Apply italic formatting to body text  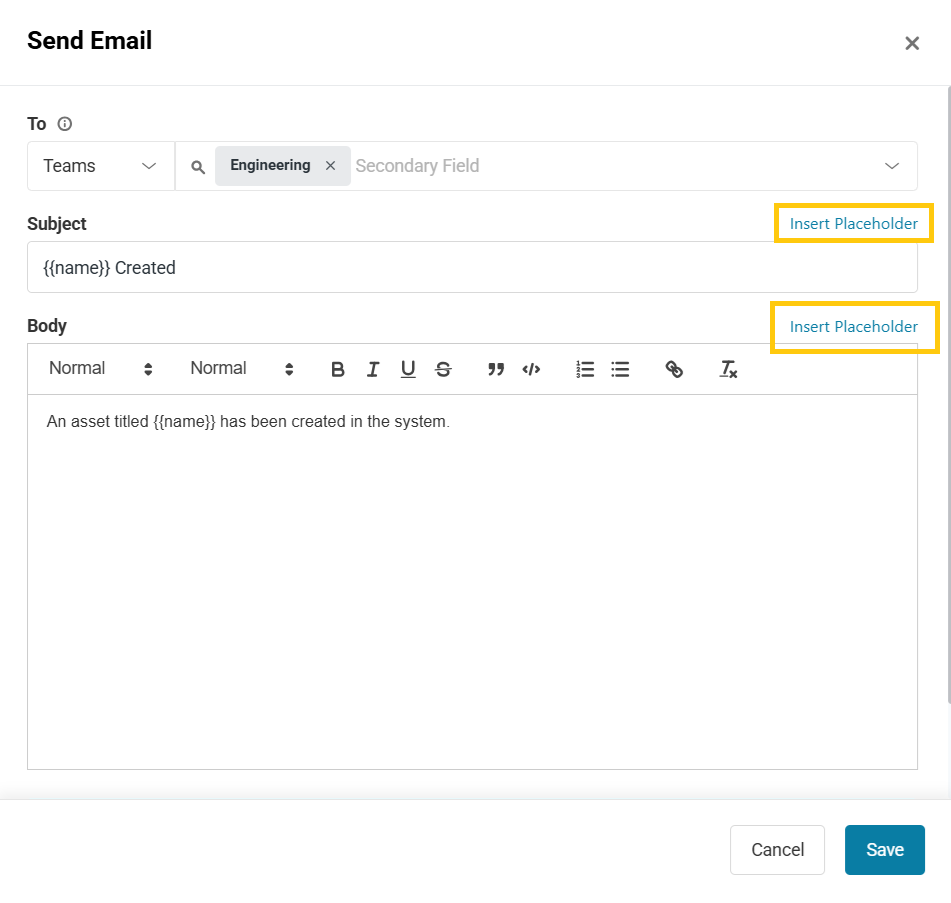(x=373, y=369)
